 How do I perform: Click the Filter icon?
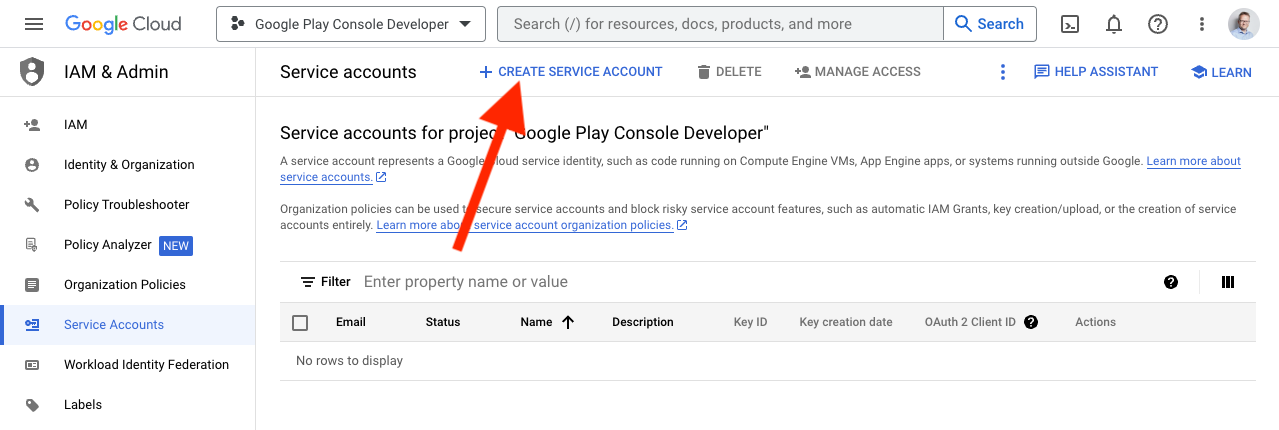pyautogui.click(x=308, y=282)
